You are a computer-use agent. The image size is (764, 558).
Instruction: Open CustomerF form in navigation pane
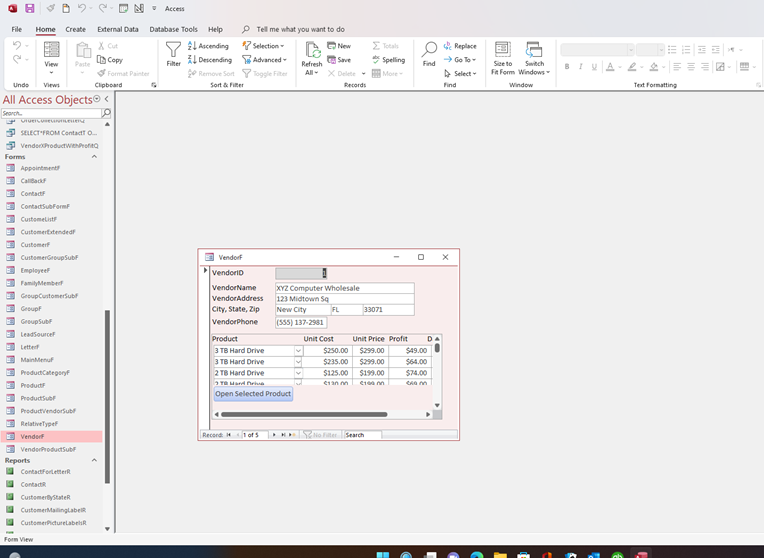pyautogui.click(x=35, y=245)
